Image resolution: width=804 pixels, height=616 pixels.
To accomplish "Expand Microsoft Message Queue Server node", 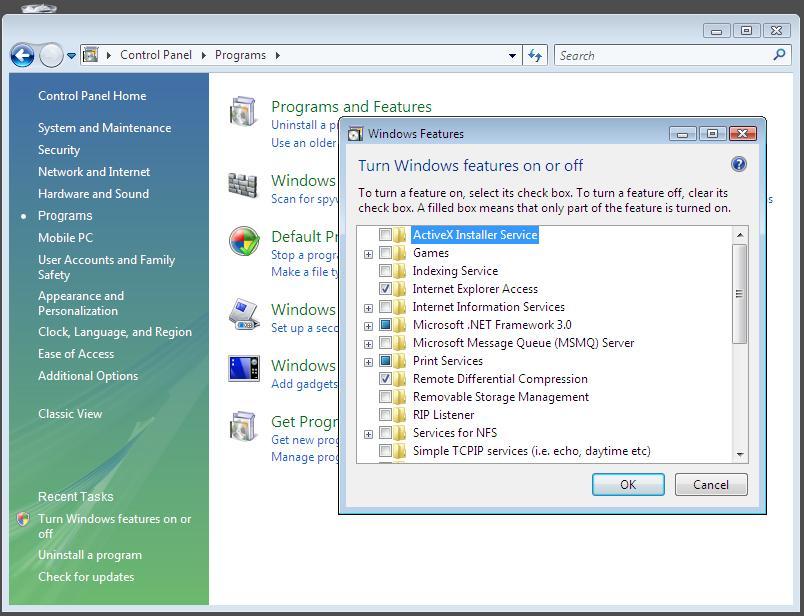I will (368, 344).
